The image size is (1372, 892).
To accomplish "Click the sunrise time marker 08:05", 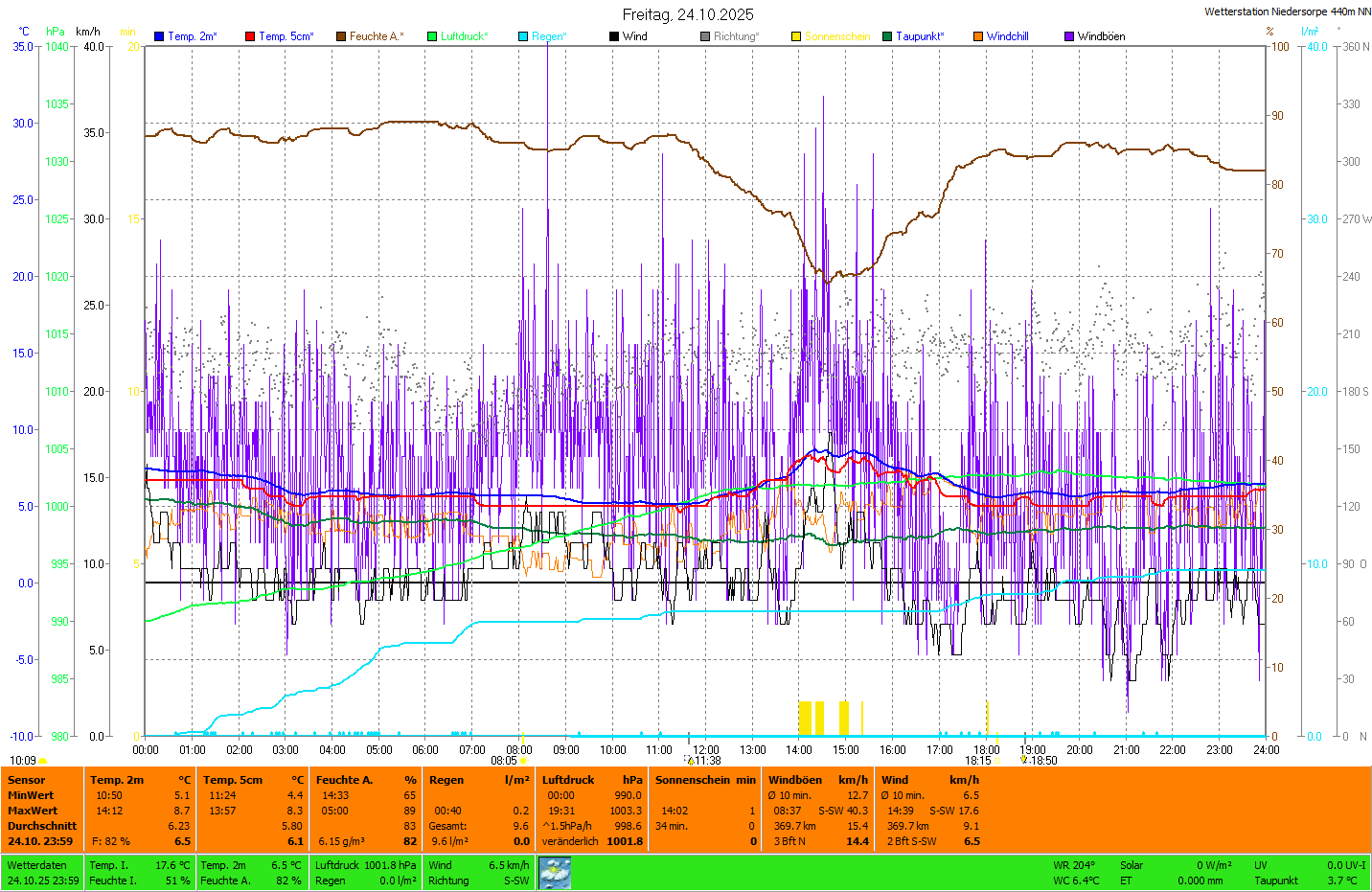I will (x=504, y=761).
